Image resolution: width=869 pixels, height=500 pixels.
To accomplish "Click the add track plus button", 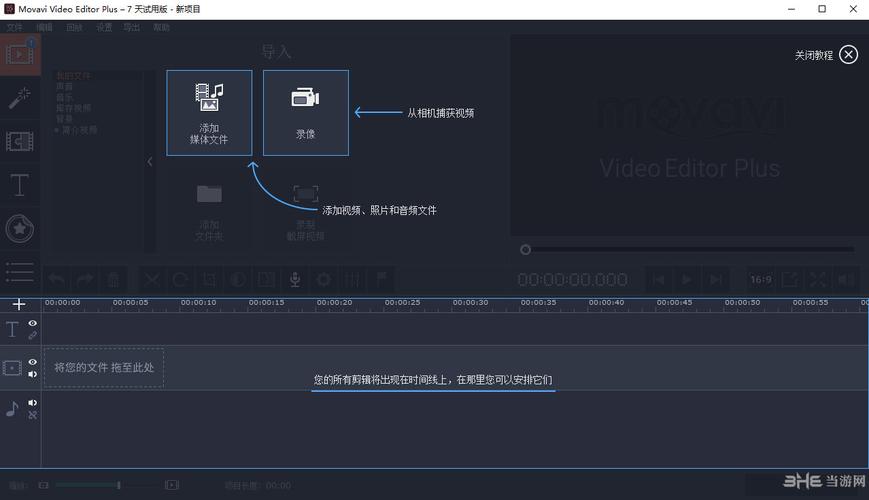I will 19,304.
